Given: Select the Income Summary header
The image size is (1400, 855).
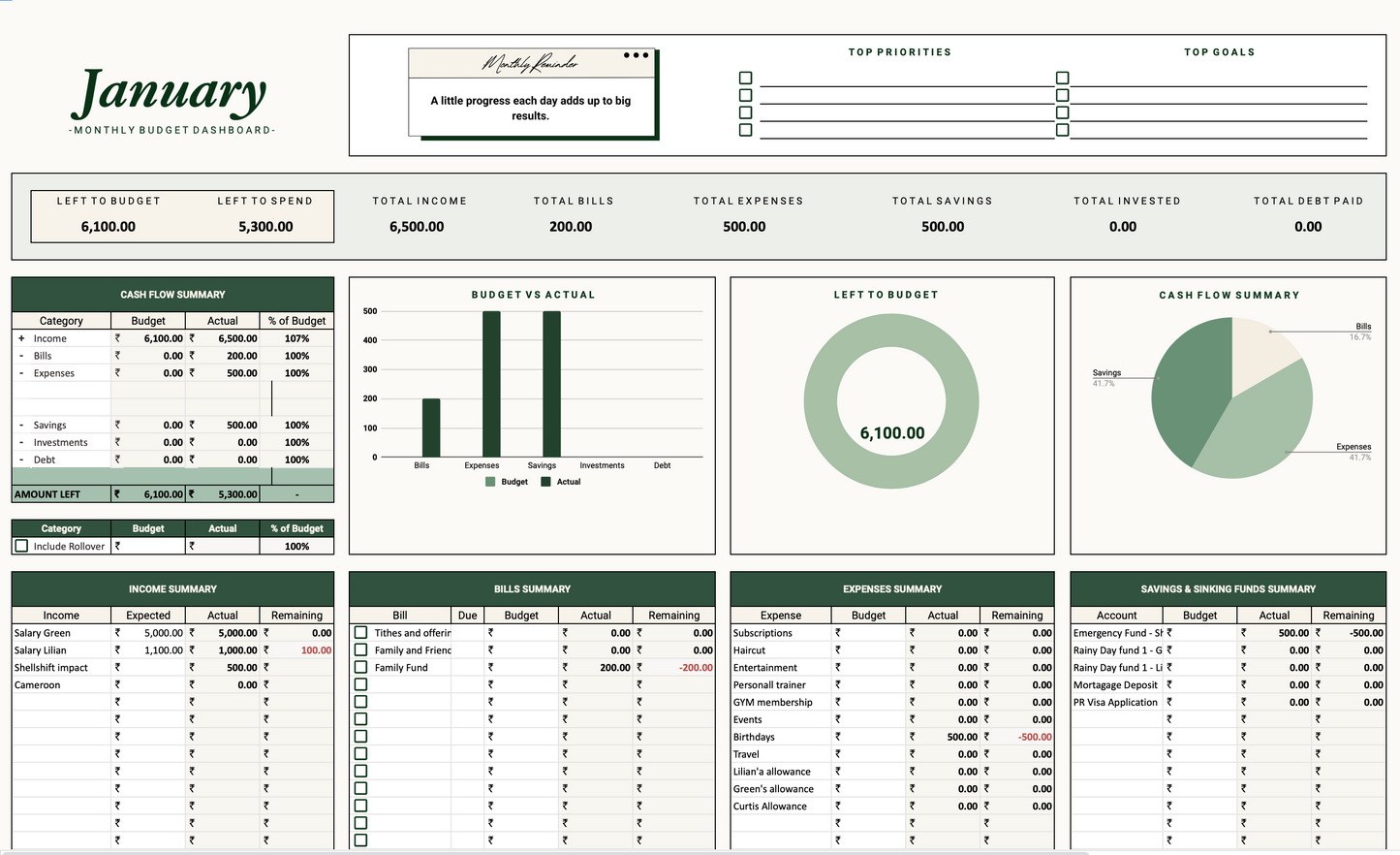Looking at the screenshot, I should click(172, 589).
